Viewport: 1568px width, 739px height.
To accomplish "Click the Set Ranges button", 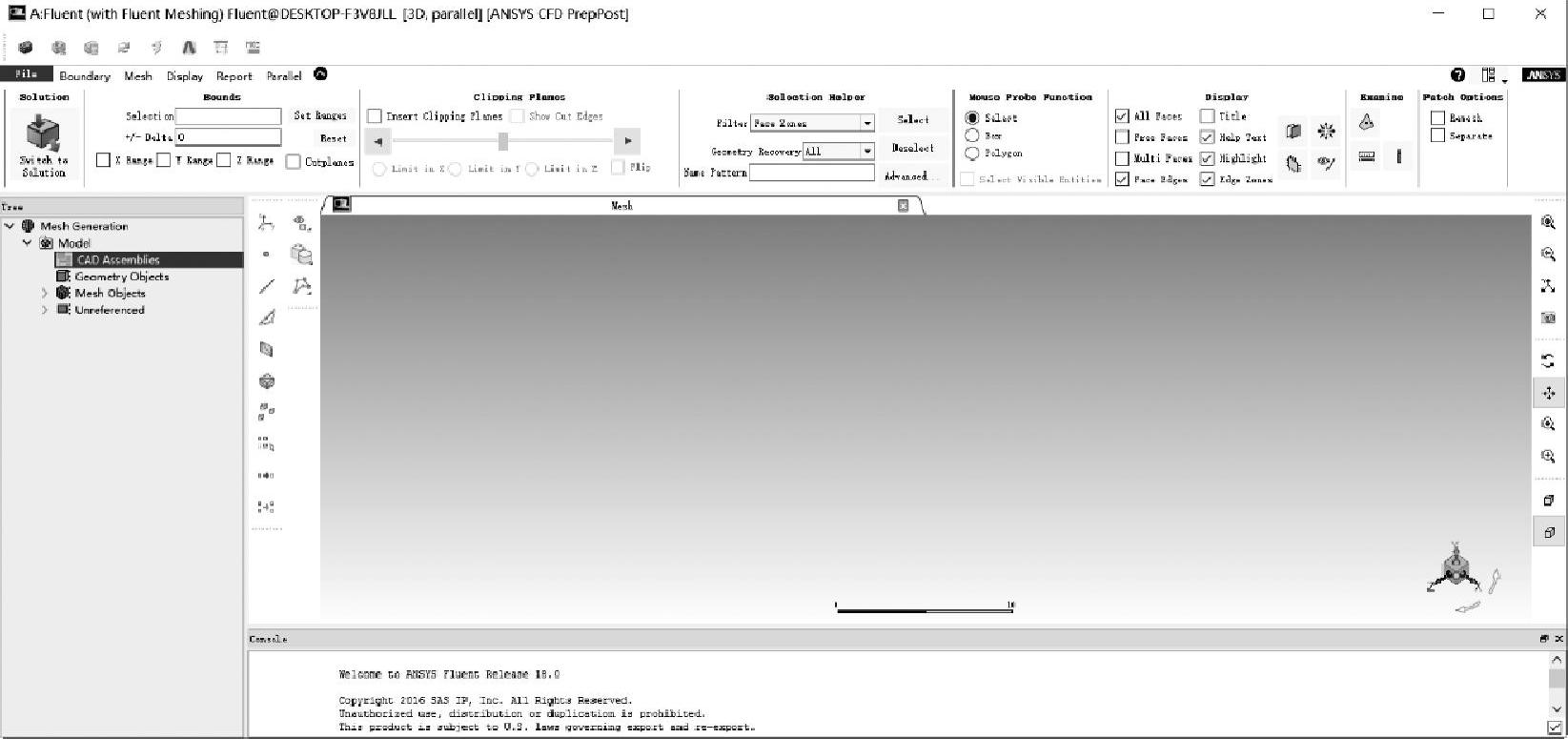I will pos(319,116).
